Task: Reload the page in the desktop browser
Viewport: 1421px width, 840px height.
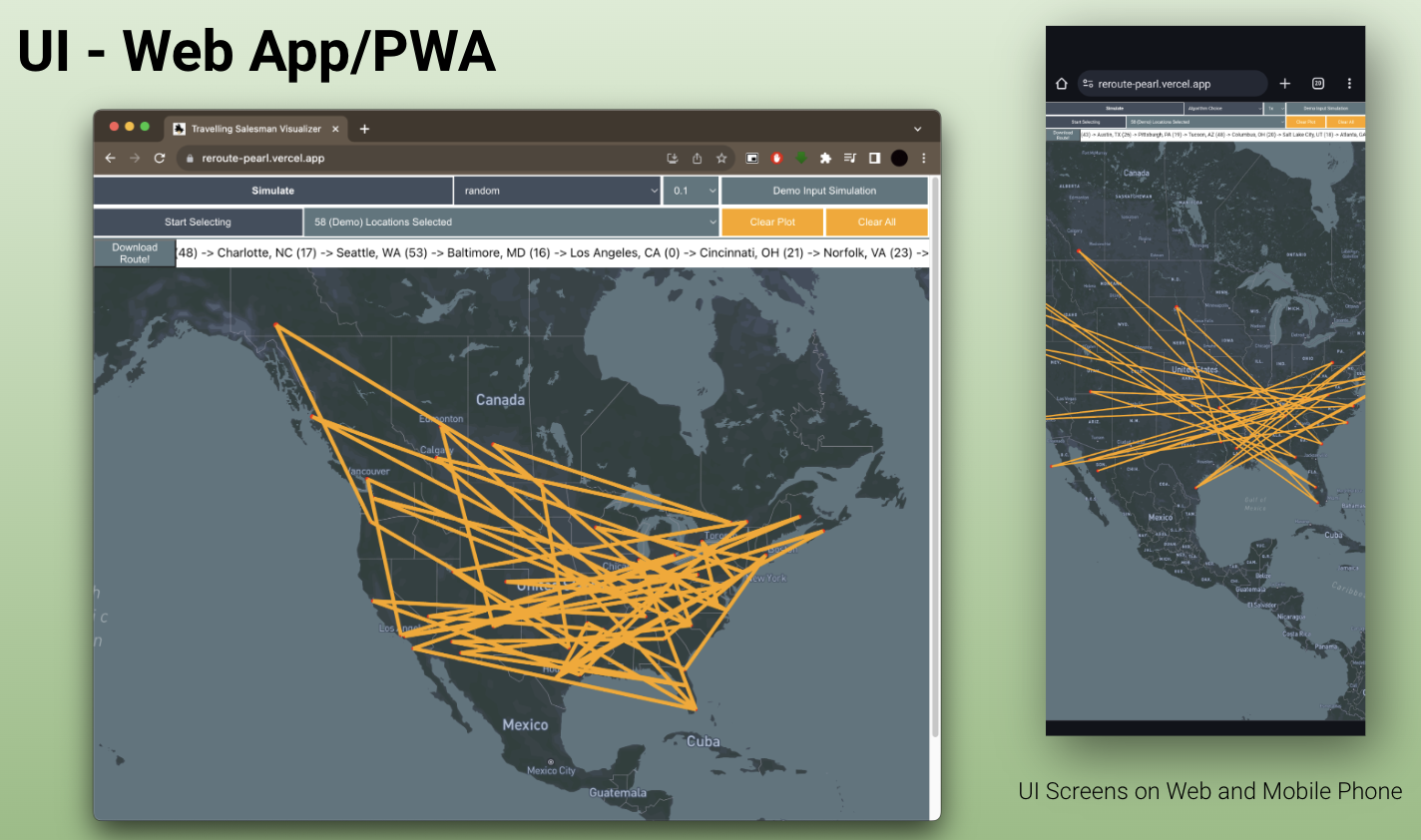Action: pyautogui.click(x=160, y=159)
